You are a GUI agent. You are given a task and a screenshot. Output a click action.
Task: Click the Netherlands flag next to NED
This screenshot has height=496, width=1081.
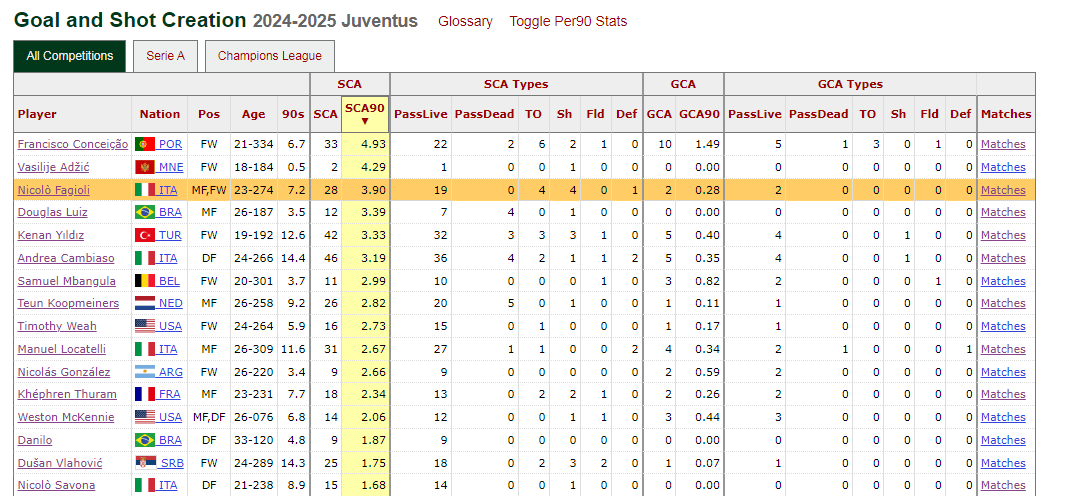[x=145, y=304]
